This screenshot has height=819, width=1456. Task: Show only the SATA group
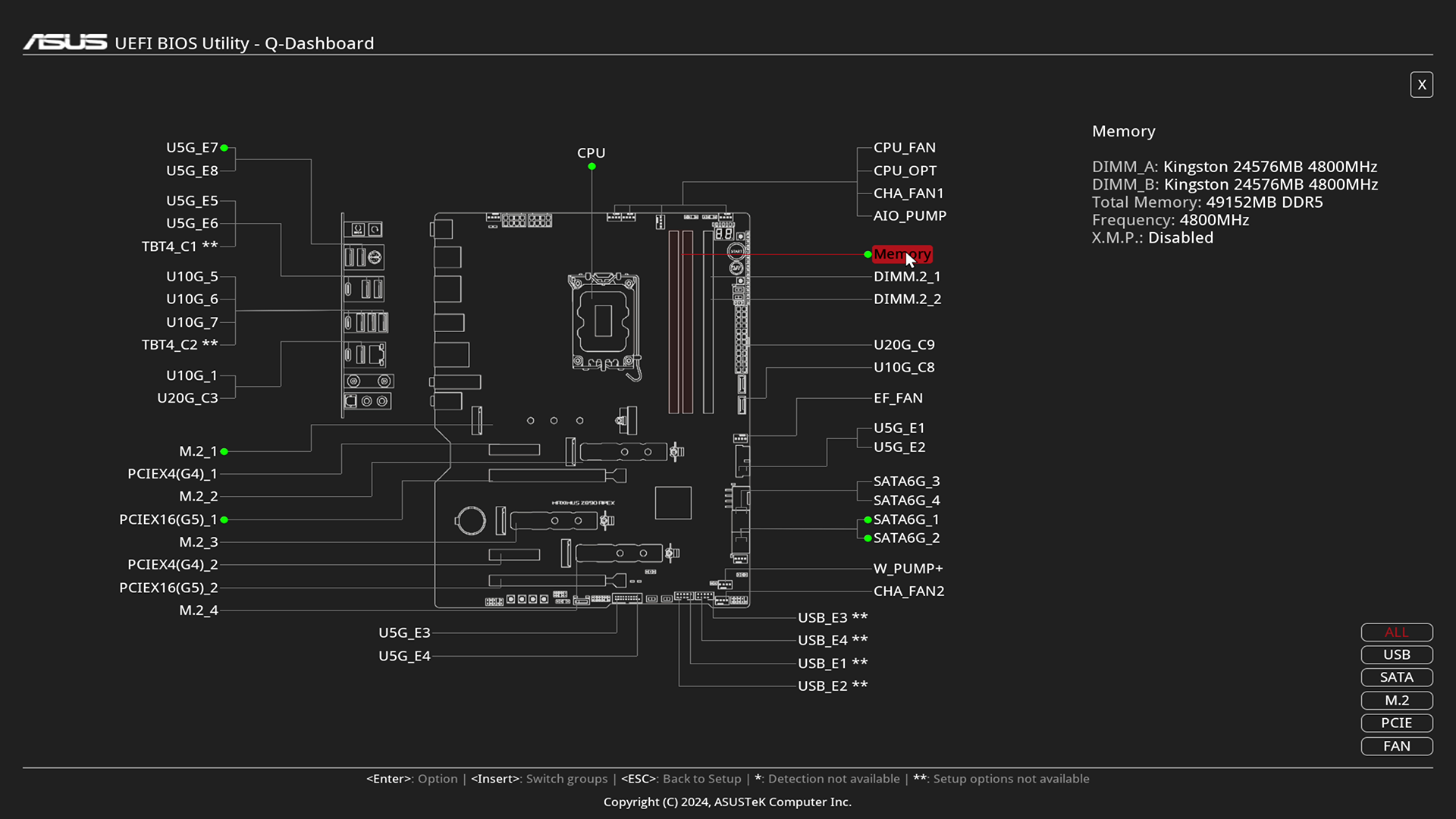(1396, 678)
